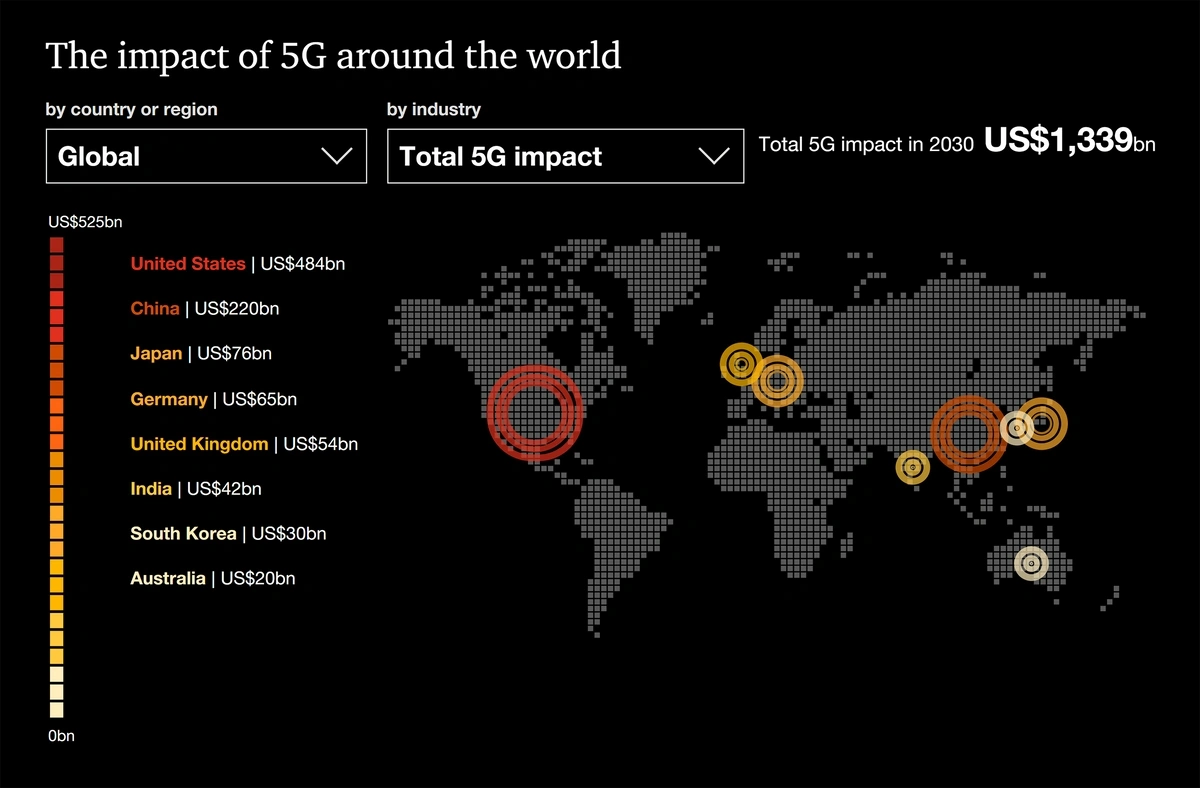This screenshot has height=788, width=1200.
Task: Click the 'by industry' label
Action: 434,109
